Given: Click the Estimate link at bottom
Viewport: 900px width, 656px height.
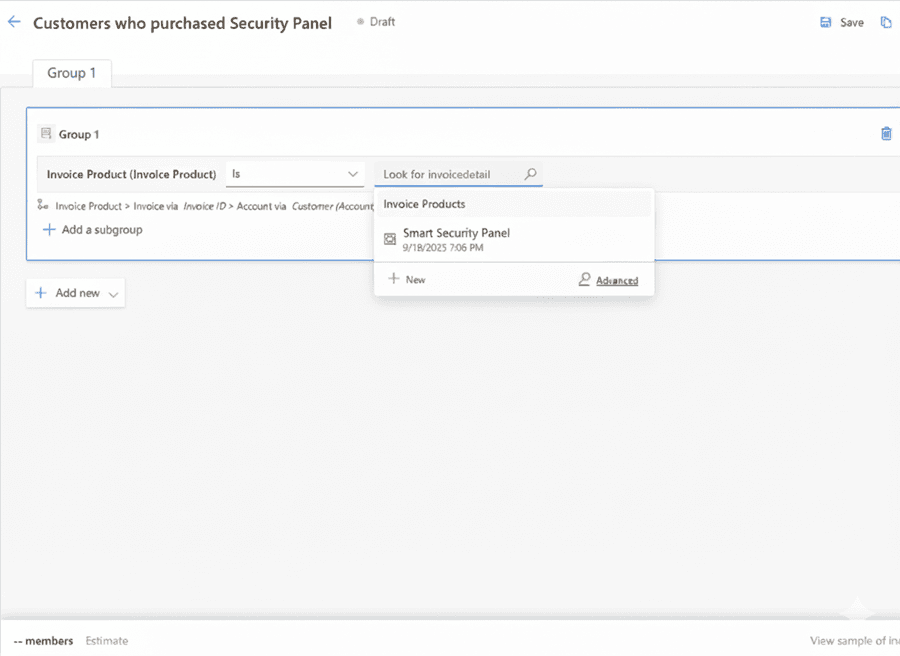Looking at the screenshot, I should tap(106, 641).
